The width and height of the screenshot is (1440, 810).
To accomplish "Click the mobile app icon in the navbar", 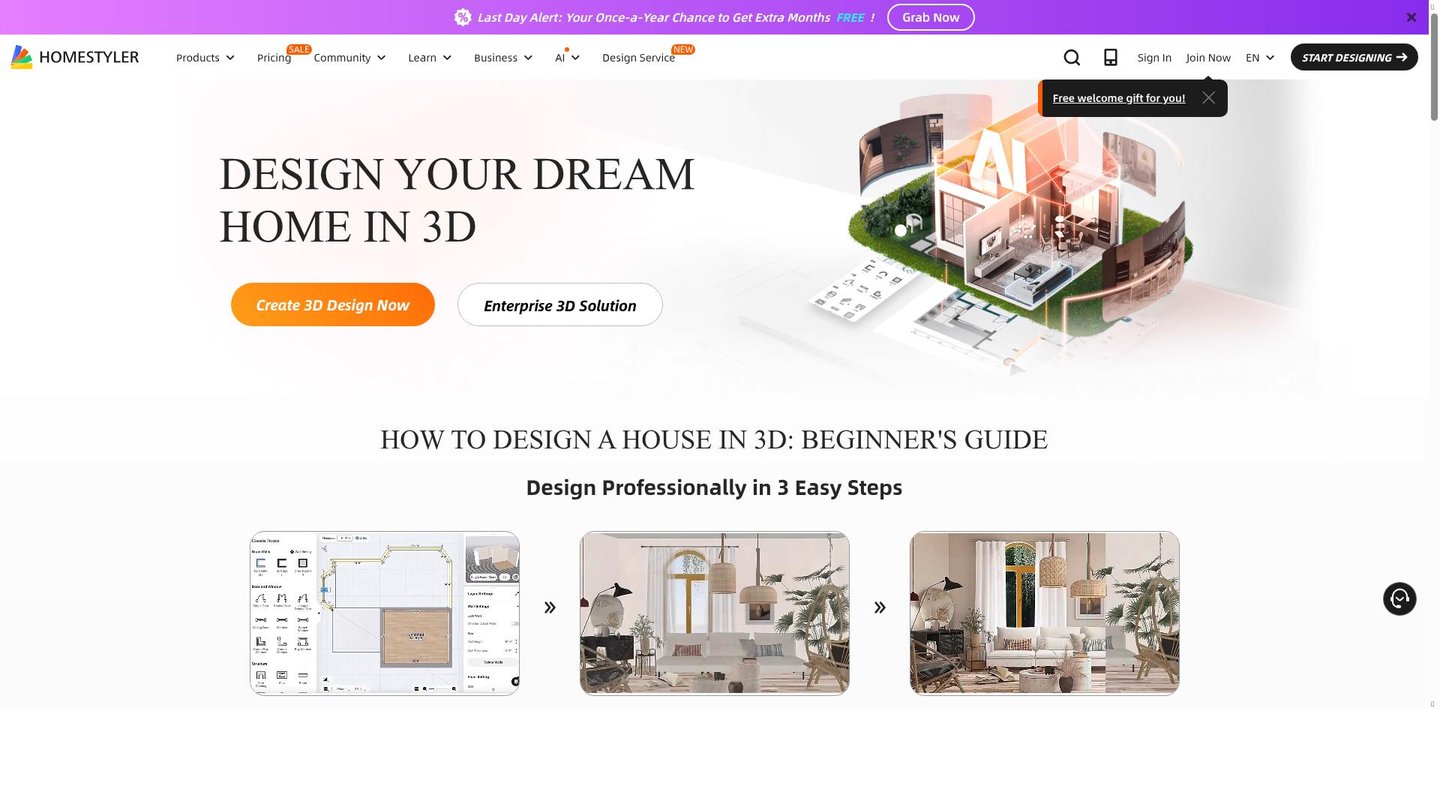I will point(1110,57).
